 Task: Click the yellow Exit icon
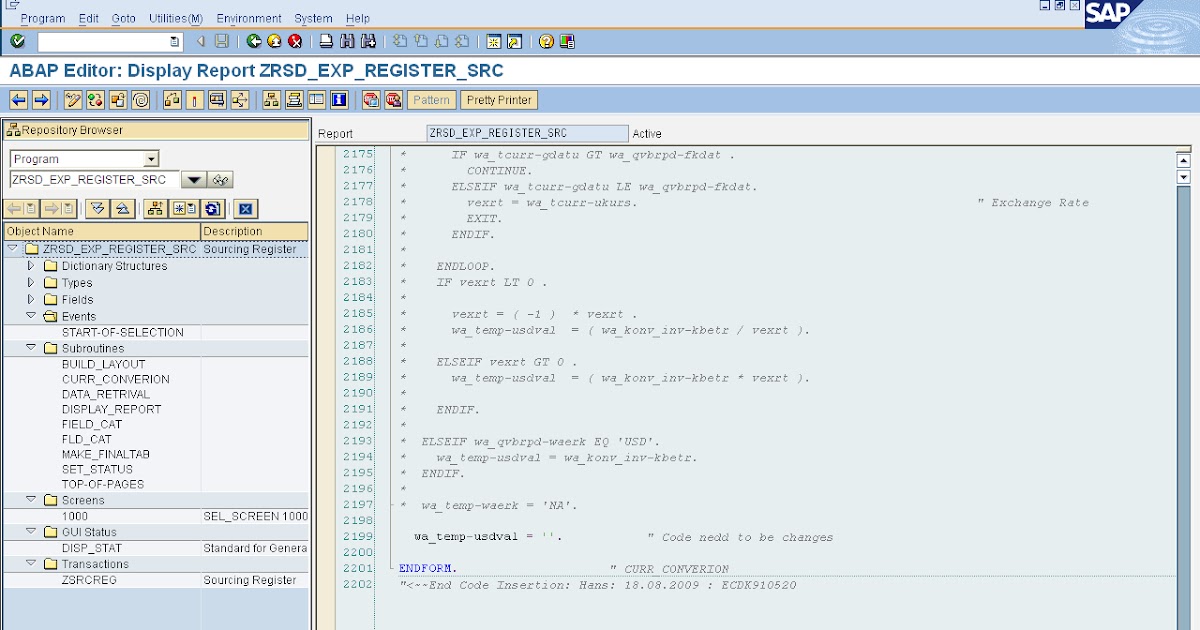(x=274, y=41)
